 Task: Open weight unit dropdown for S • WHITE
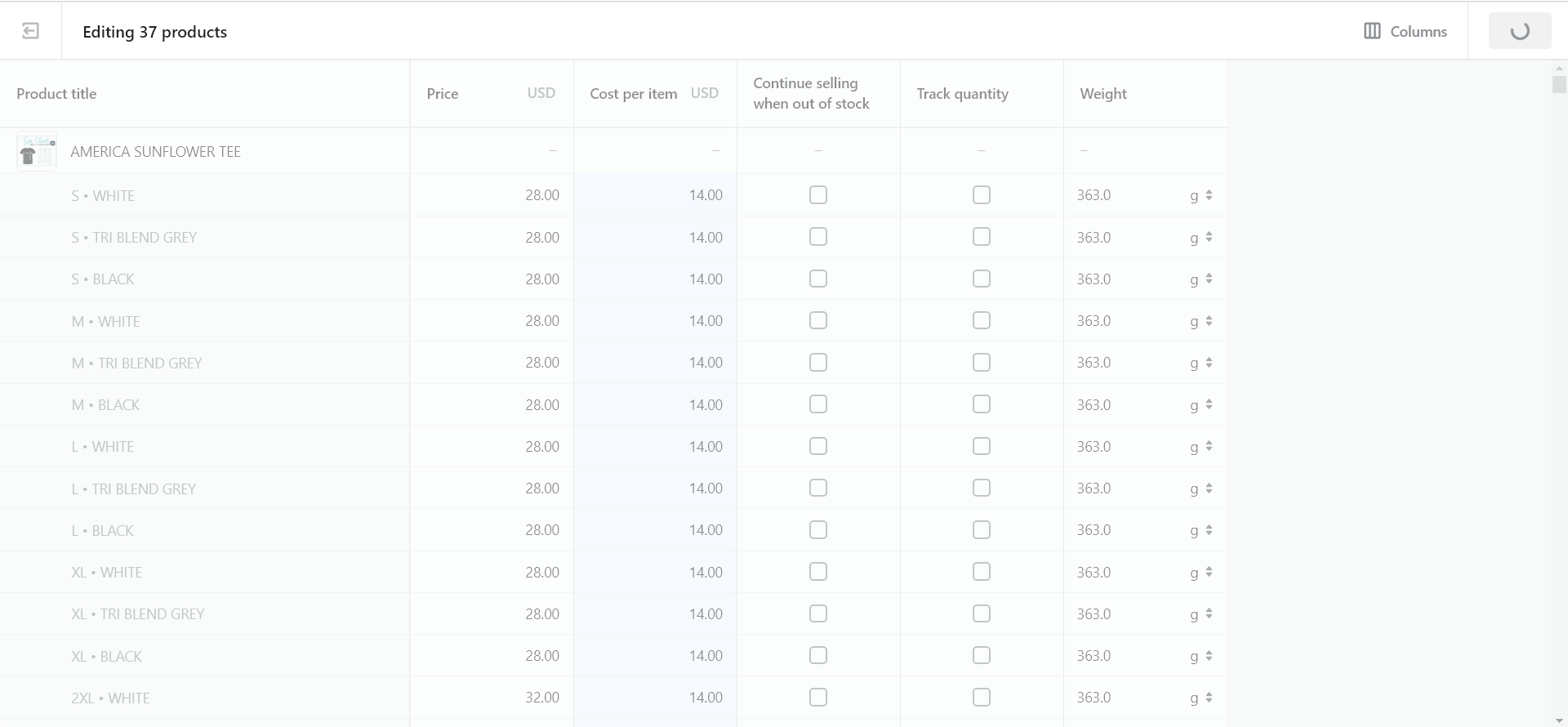(1200, 195)
